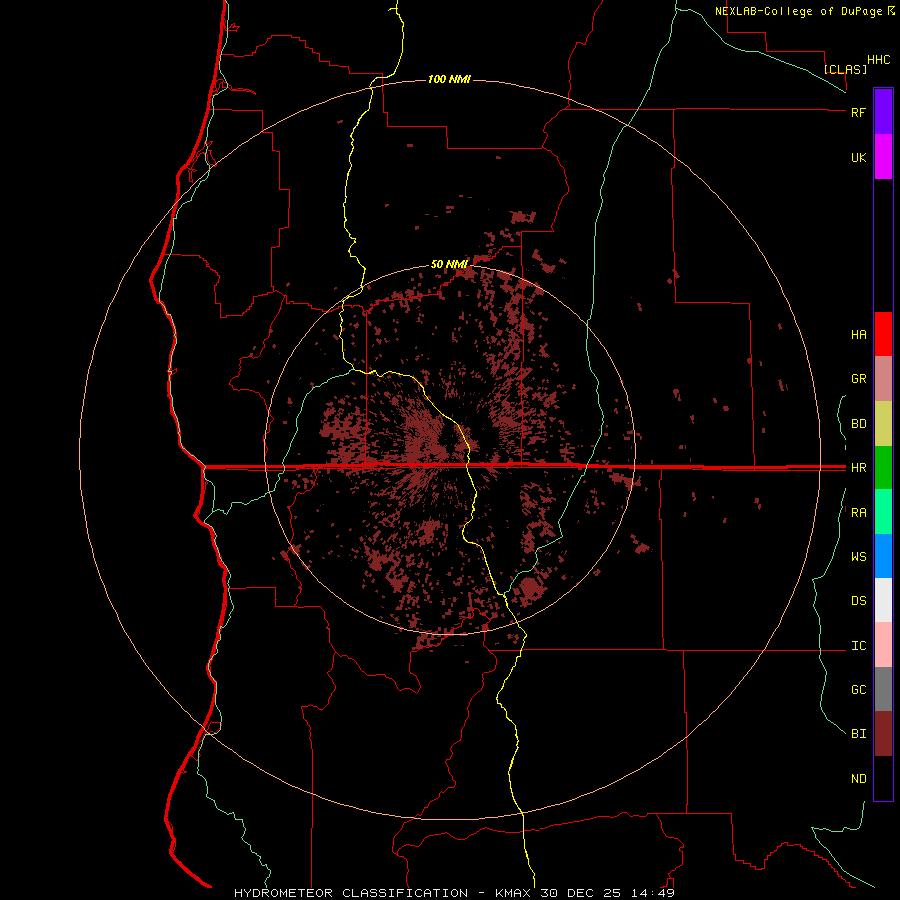Screen dimensions: 900x900
Task: Click the IC legend label
Action: (x=858, y=646)
